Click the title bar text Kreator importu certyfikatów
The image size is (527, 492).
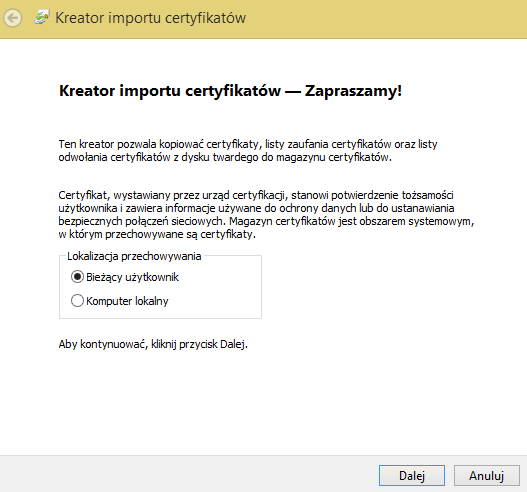coord(150,18)
